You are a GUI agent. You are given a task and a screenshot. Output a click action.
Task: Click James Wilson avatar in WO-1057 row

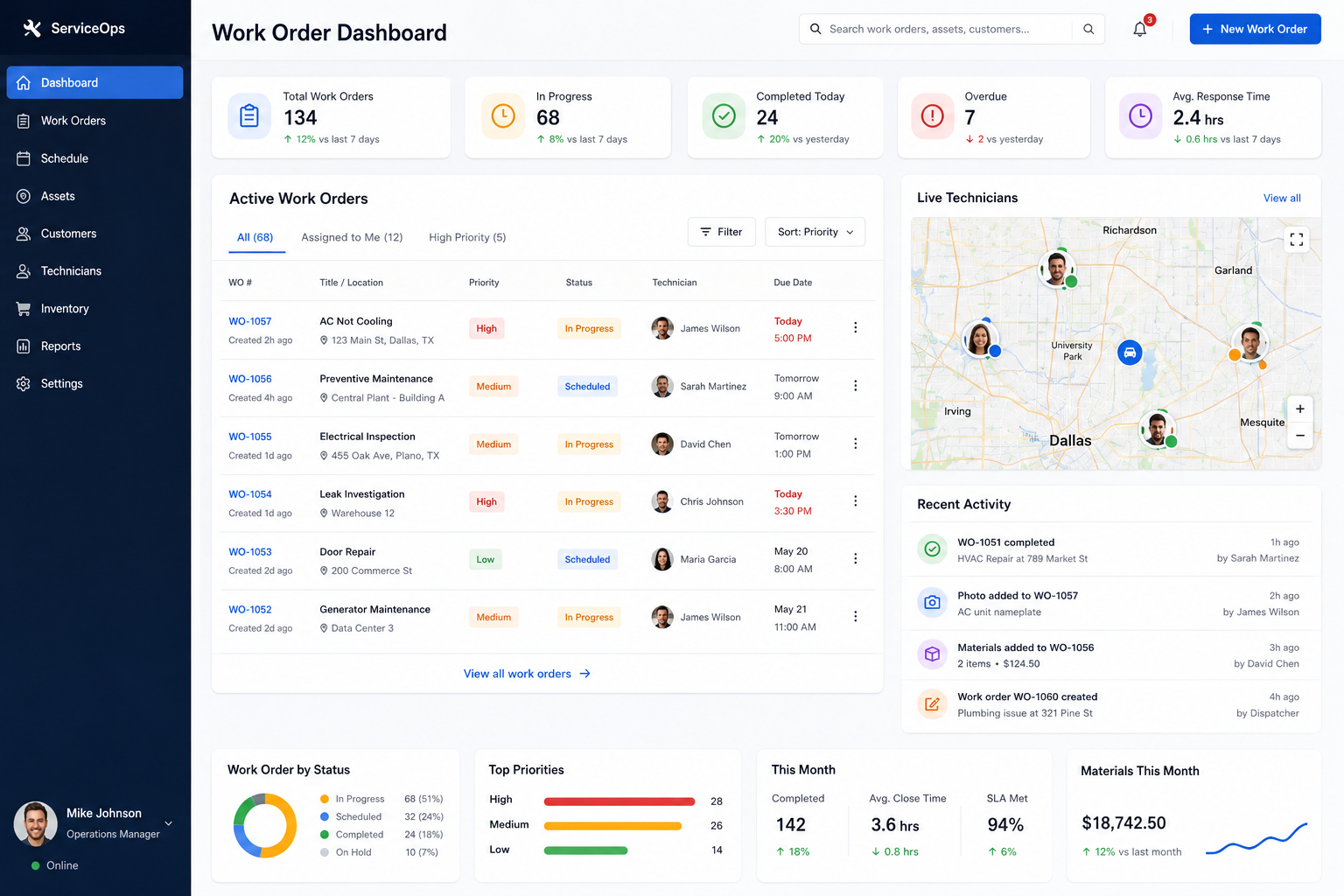click(662, 328)
